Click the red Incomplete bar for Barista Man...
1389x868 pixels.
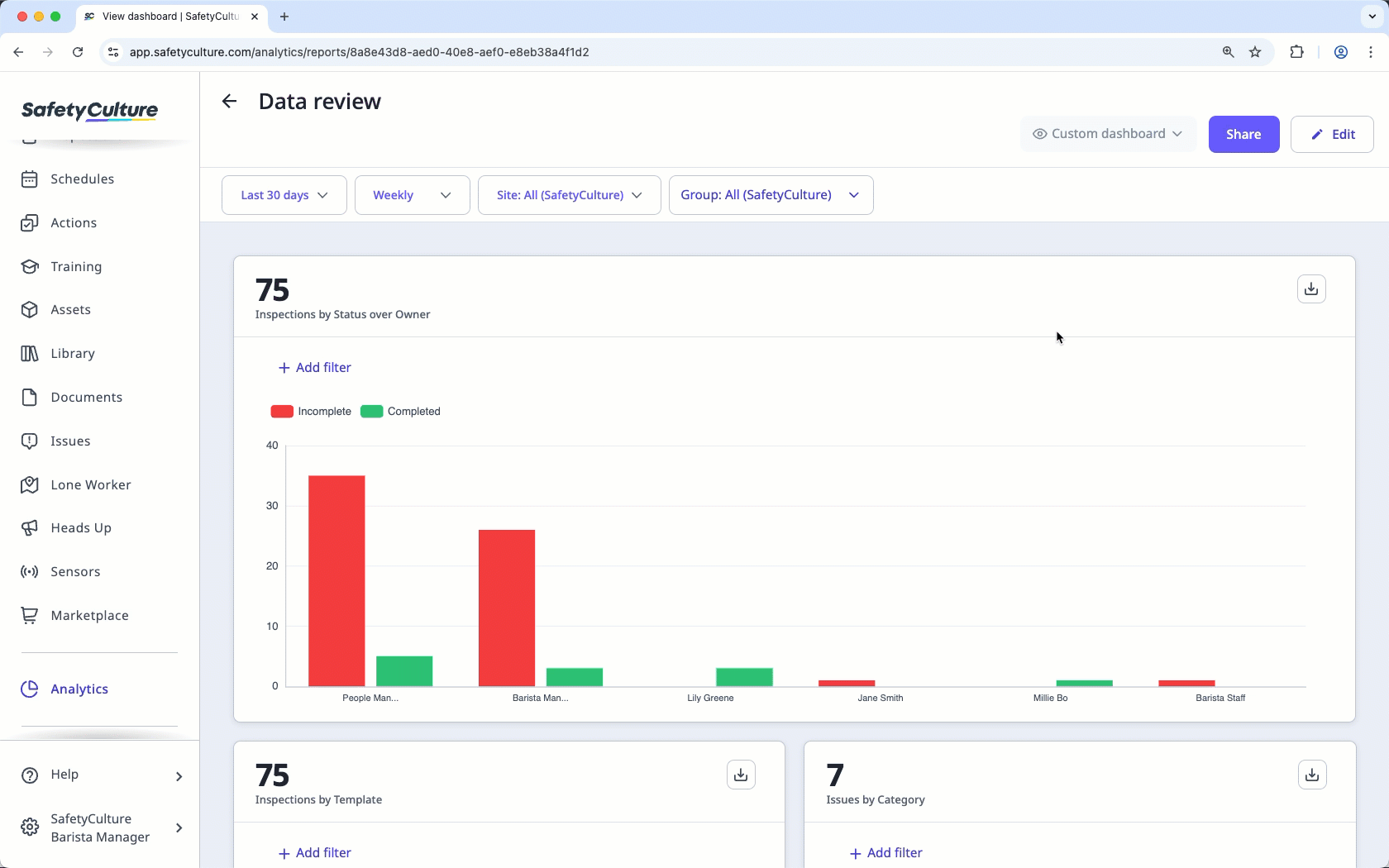click(507, 608)
